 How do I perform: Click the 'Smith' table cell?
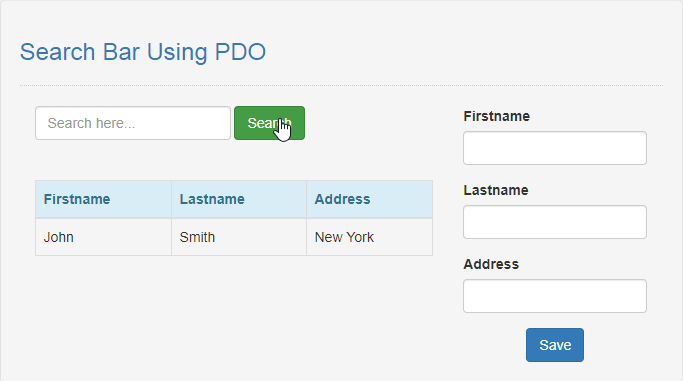[239, 237]
